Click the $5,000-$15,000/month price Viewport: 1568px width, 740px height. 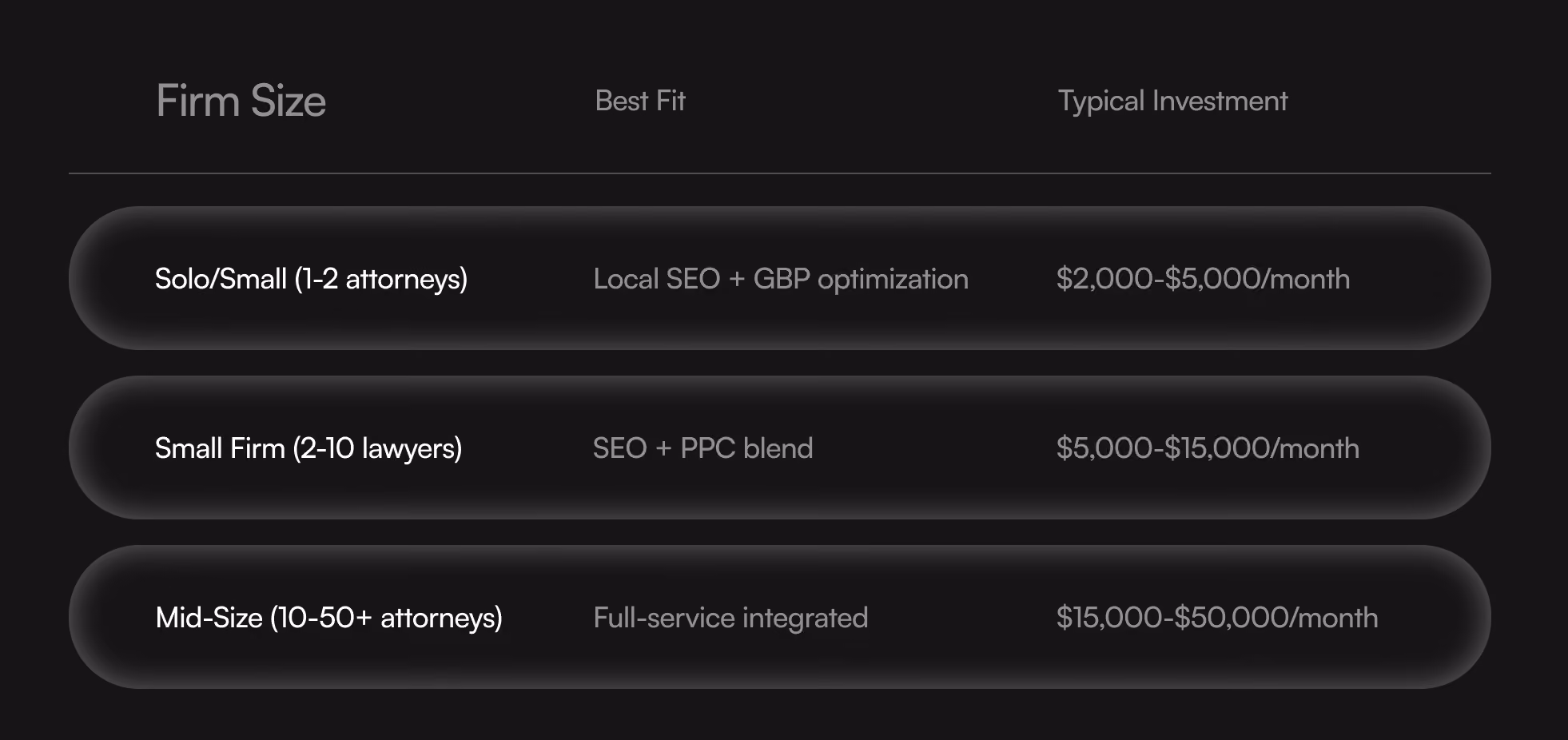pos(1208,448)
